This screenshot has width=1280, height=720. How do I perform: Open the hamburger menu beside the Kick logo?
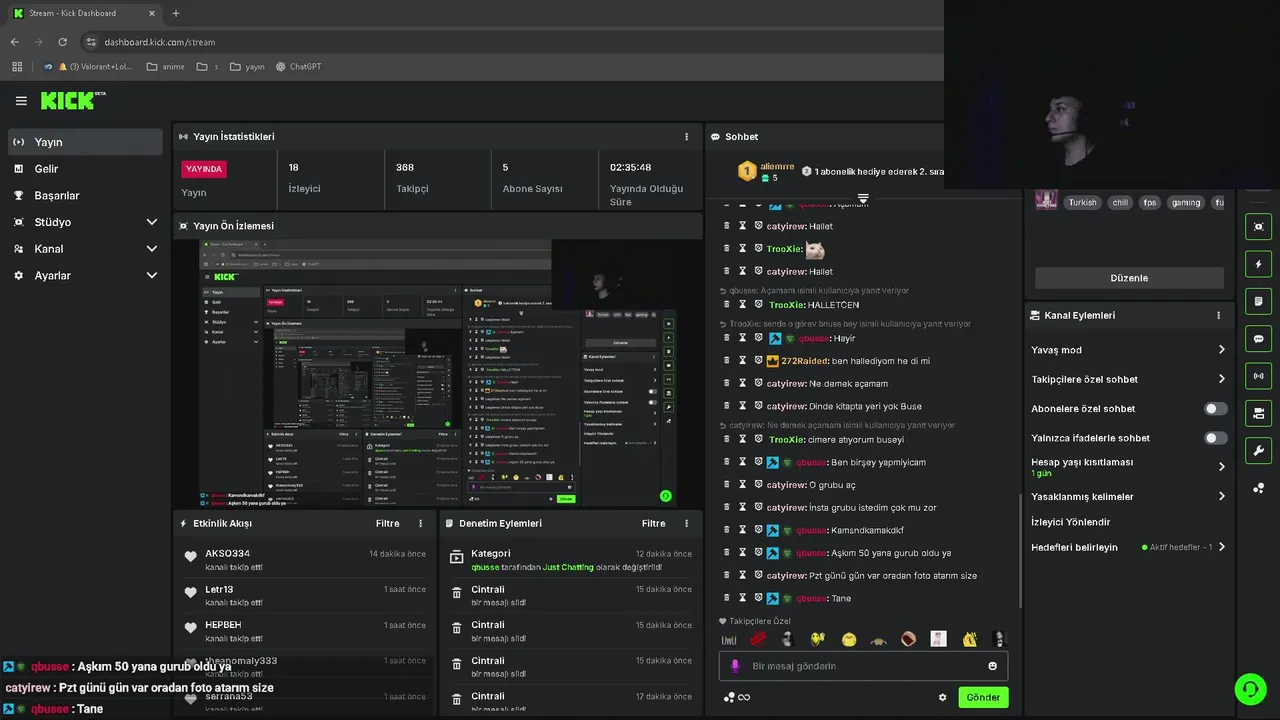pos(21,100)
